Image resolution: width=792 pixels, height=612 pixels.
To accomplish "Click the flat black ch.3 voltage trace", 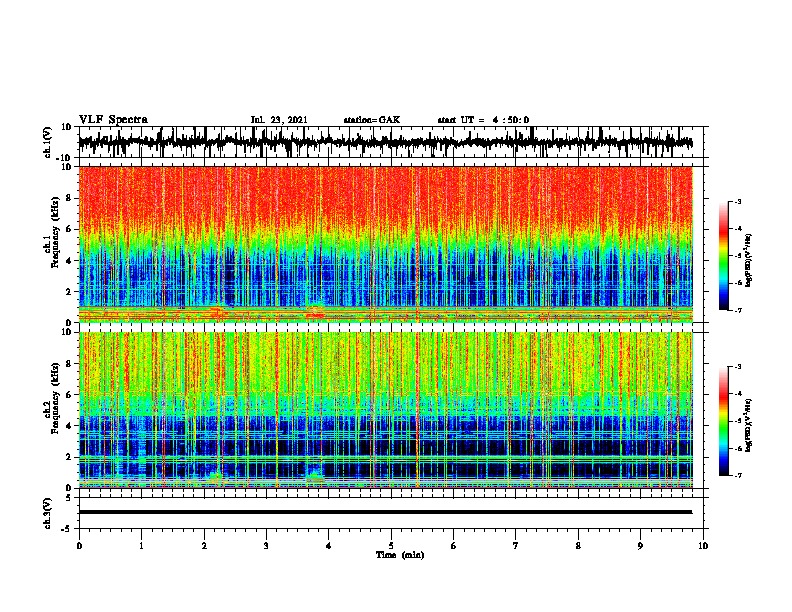I will pyautogui.click(x=385, y=512).
